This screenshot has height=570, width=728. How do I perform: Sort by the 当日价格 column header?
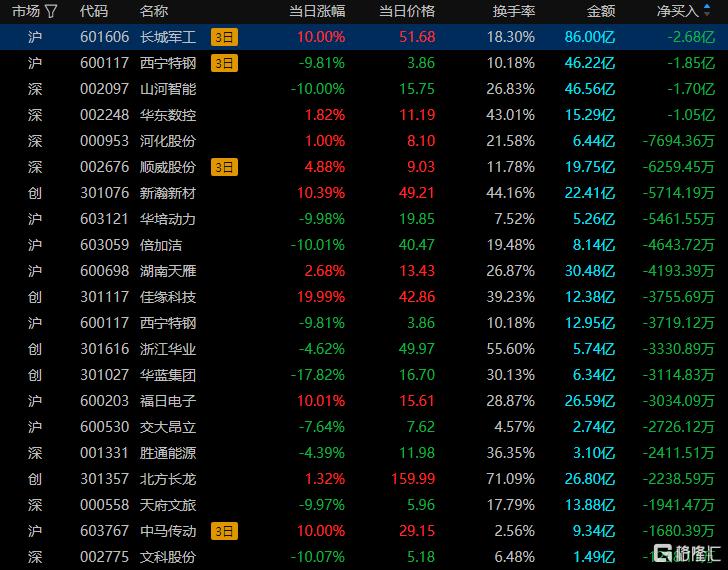click(x=407, y=11)
